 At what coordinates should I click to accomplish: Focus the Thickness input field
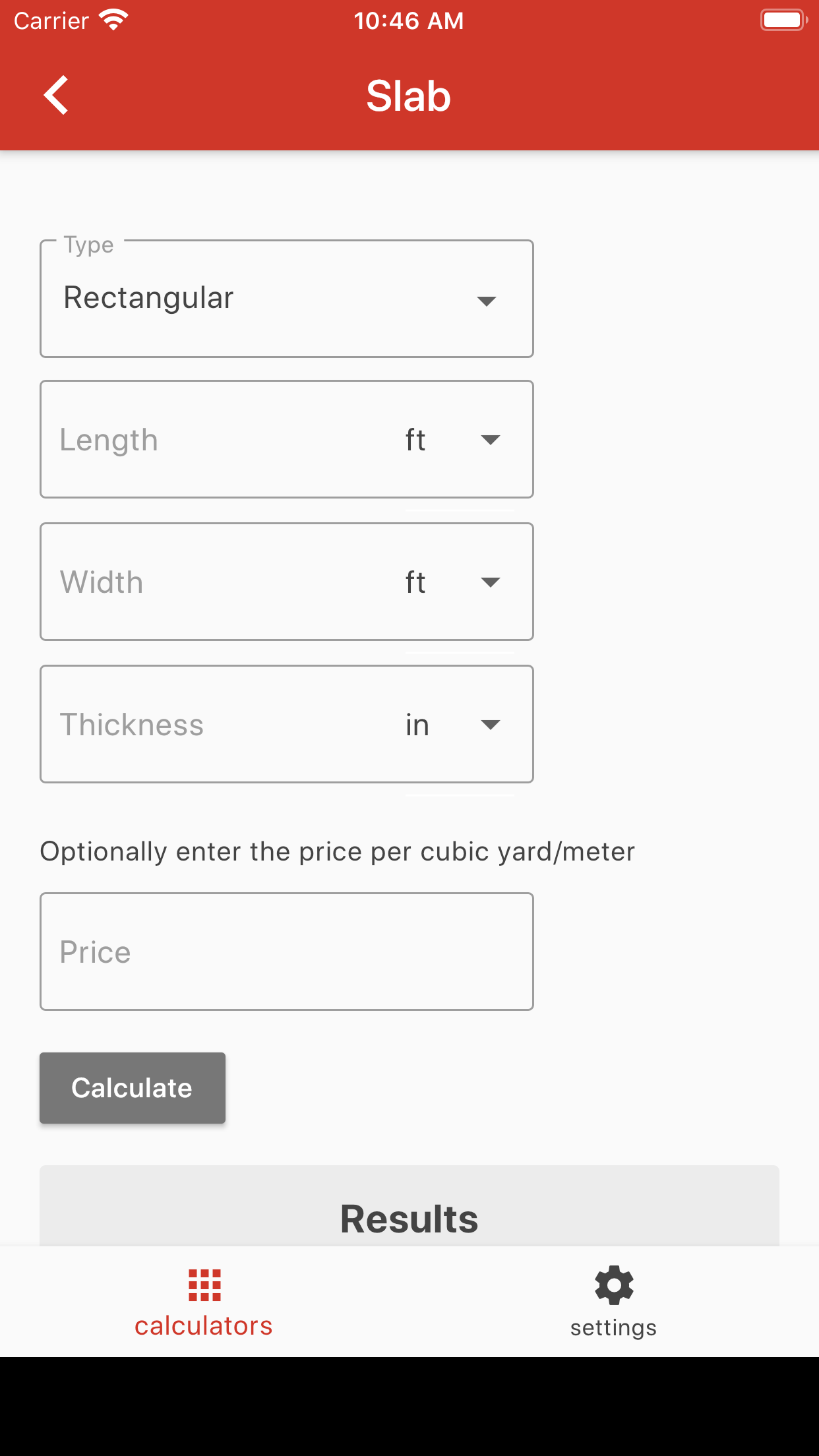tap(218, 725)
